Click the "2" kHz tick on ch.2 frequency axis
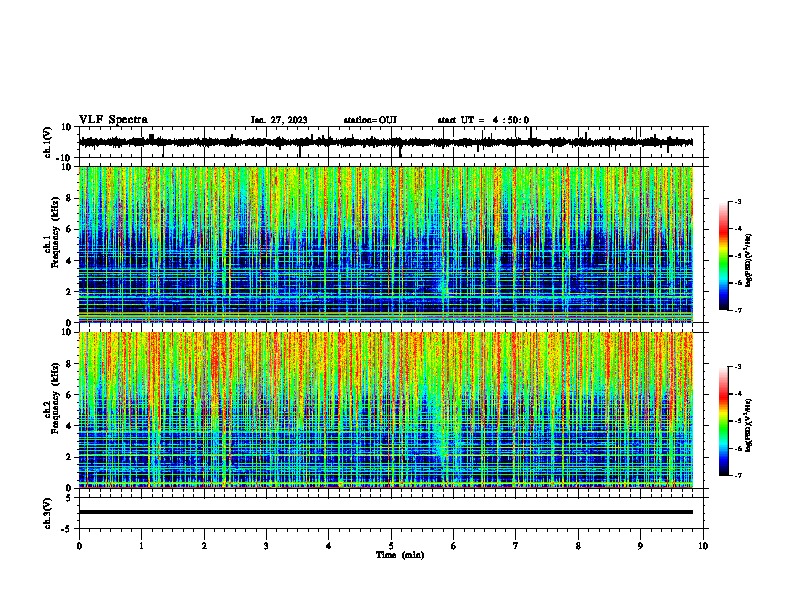This screenshot has height=612, width=792. [x=69, y=457]
